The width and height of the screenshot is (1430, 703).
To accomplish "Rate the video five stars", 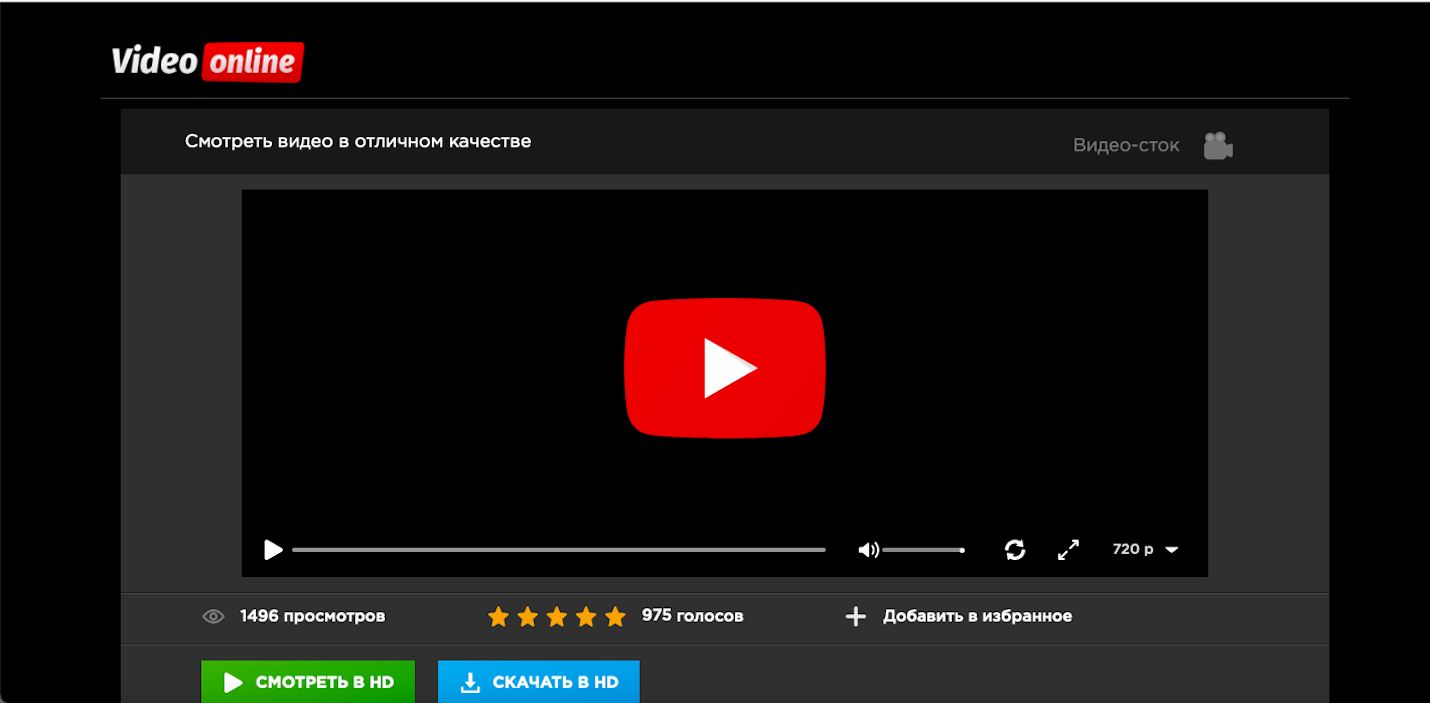I will pyautogui.click(x=615, y=616).
